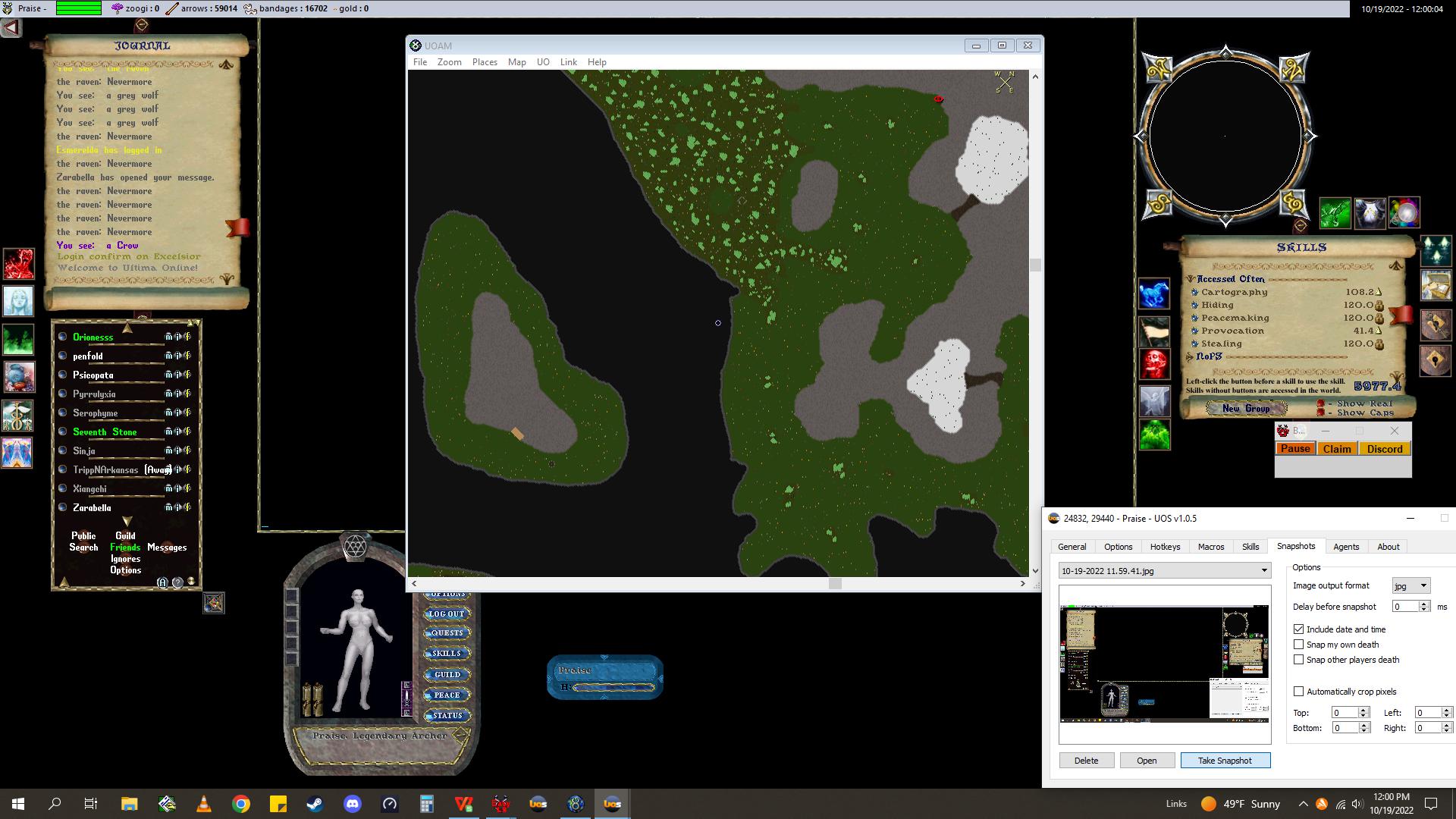Click the LOG OUT paperdoll button

[x=447, y=614]
